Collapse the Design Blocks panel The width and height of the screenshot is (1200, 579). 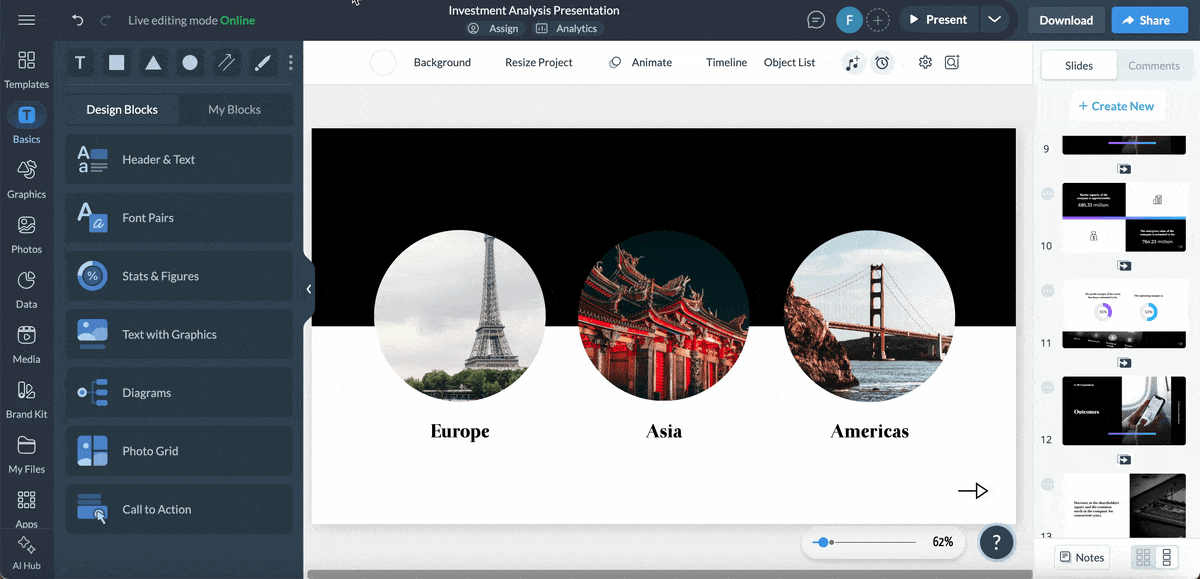point(308,289)
